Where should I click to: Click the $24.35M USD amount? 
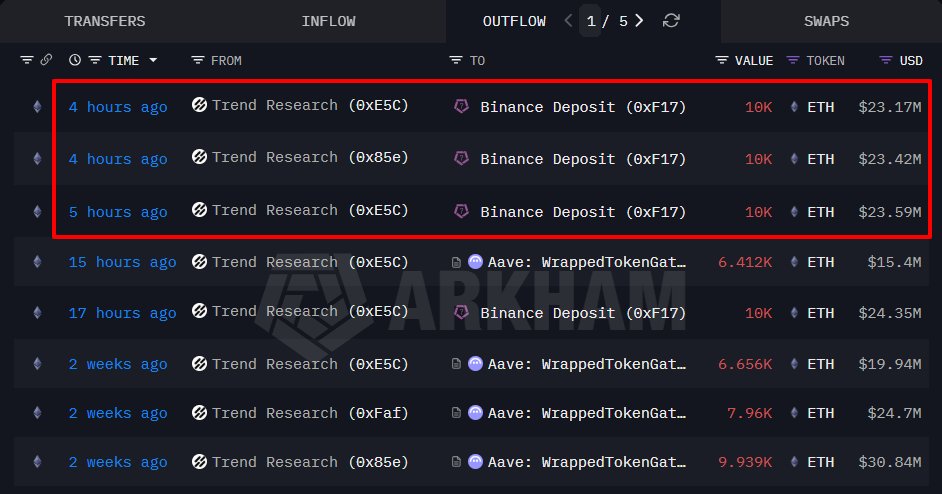tap(890, 313)
